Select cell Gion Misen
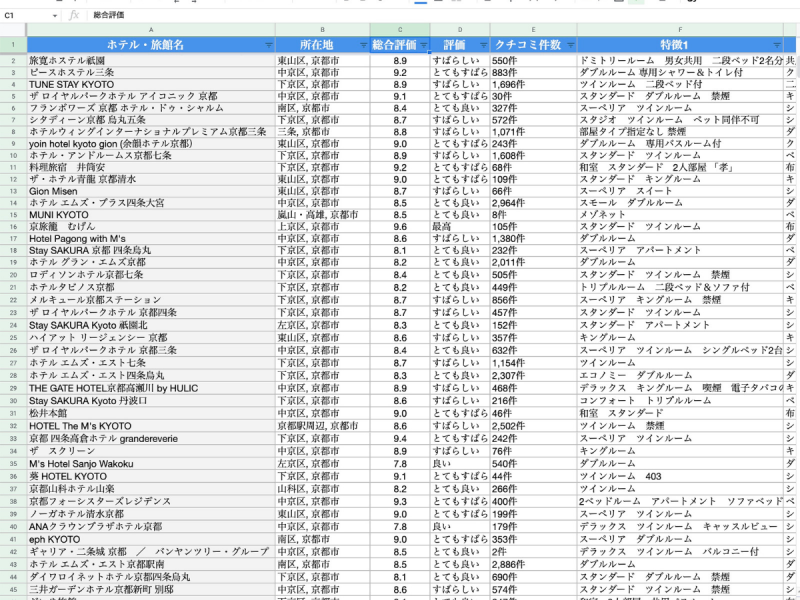The height and width of the screenshot is (600, 800). point(151,191)
